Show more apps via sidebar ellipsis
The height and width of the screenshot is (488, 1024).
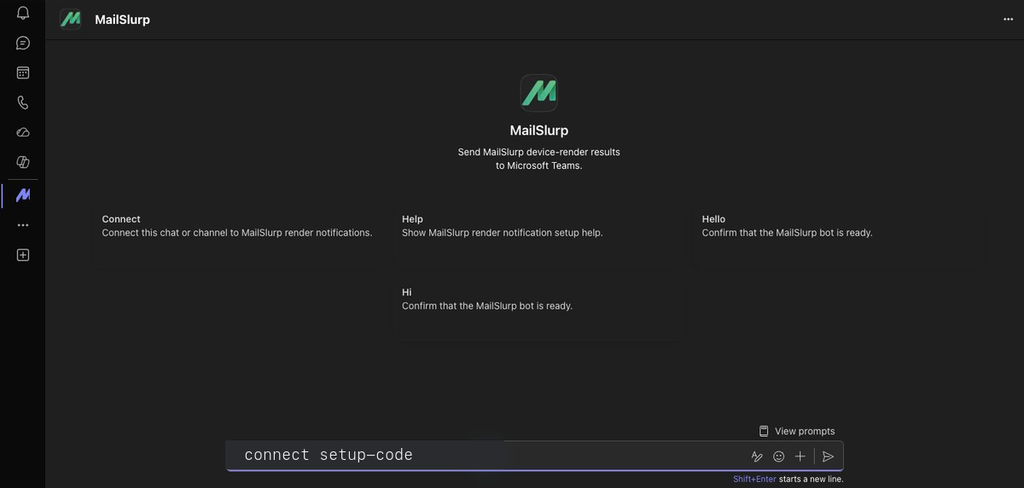(x=23, y=225)
